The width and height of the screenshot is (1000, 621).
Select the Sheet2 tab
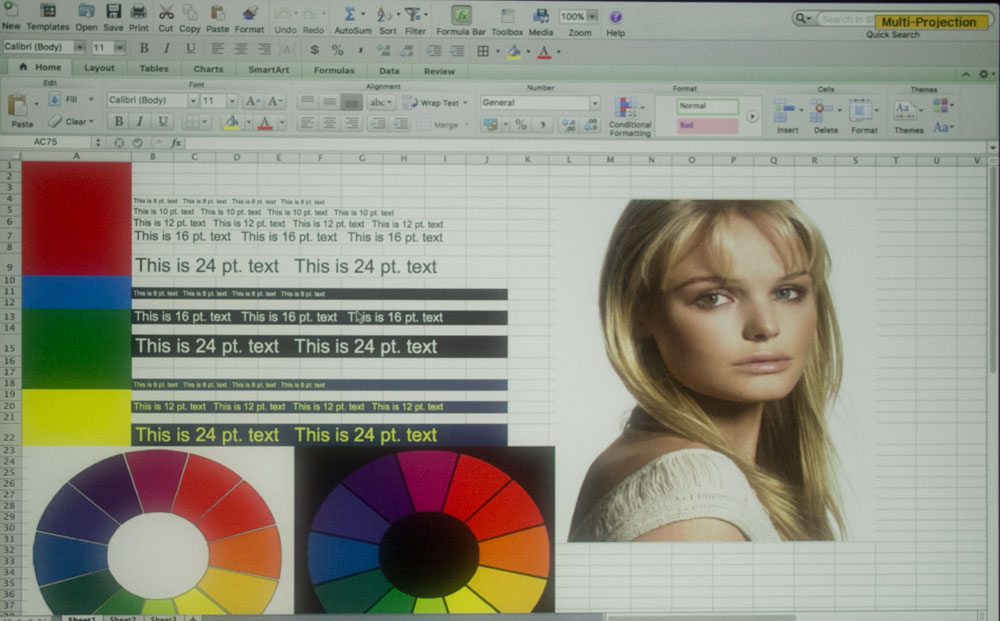coord(122,618)
